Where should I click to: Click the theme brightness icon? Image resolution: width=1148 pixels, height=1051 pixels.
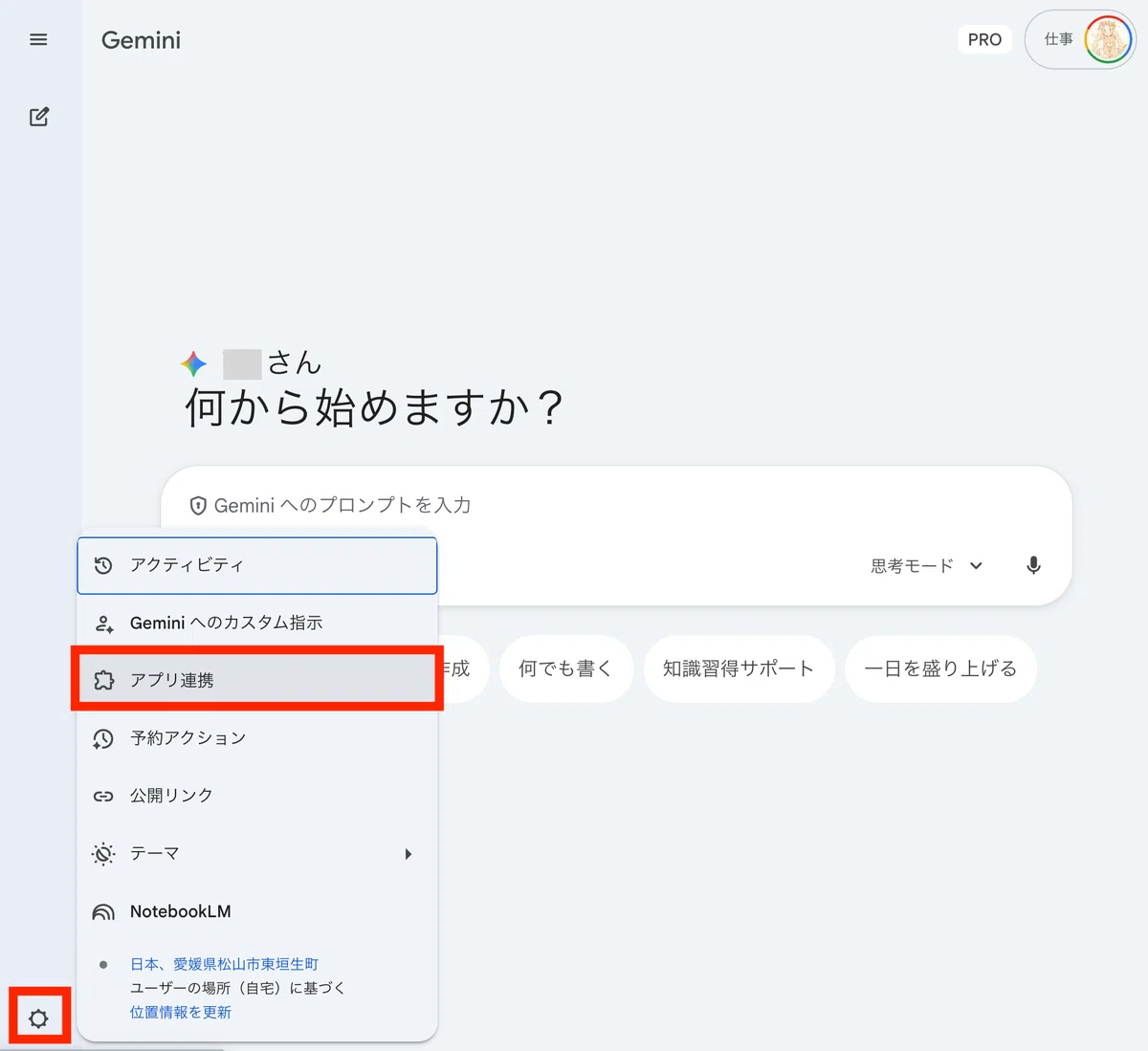(103, 854)
